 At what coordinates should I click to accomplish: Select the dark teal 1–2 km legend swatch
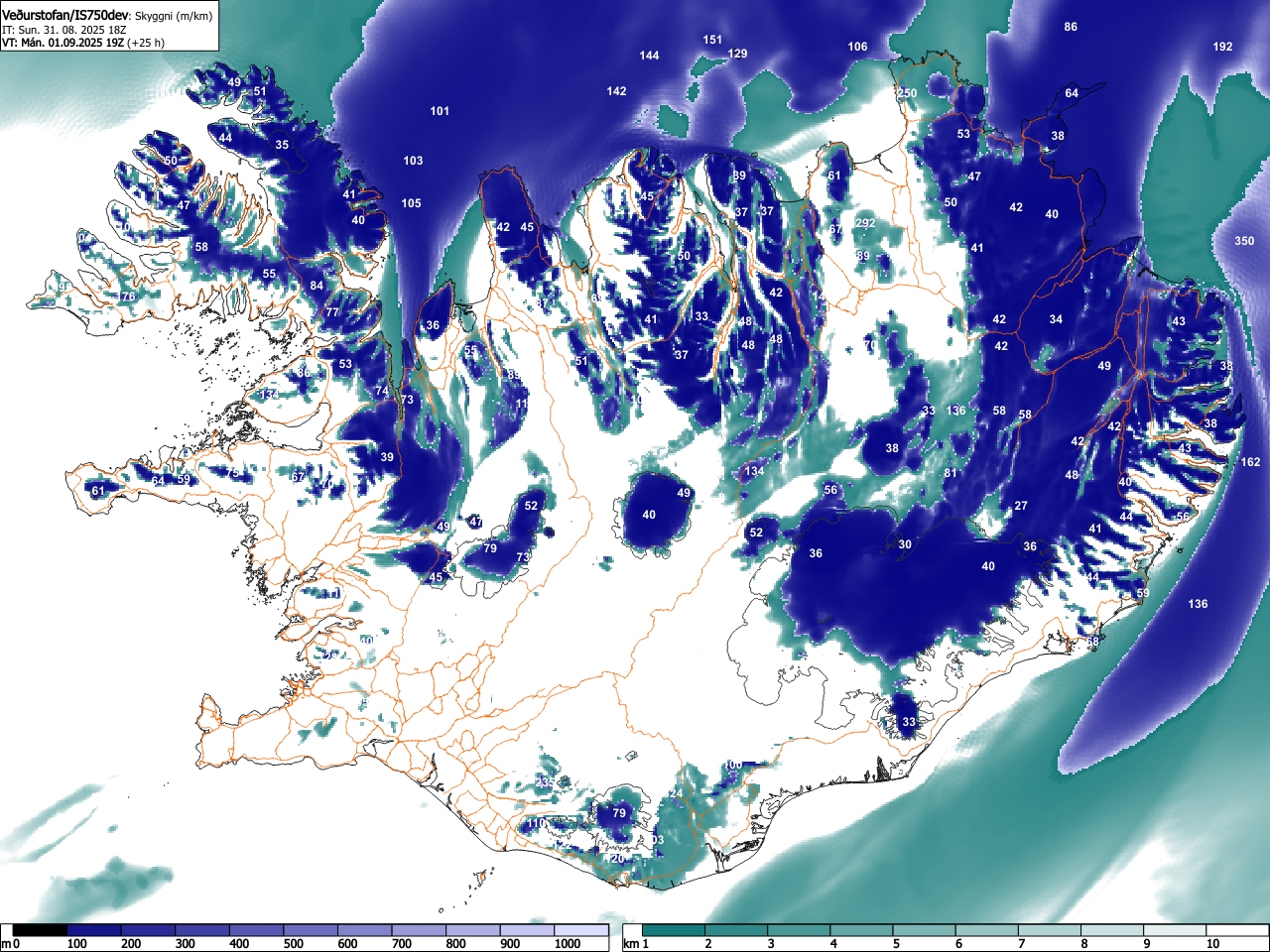[676, 930]
